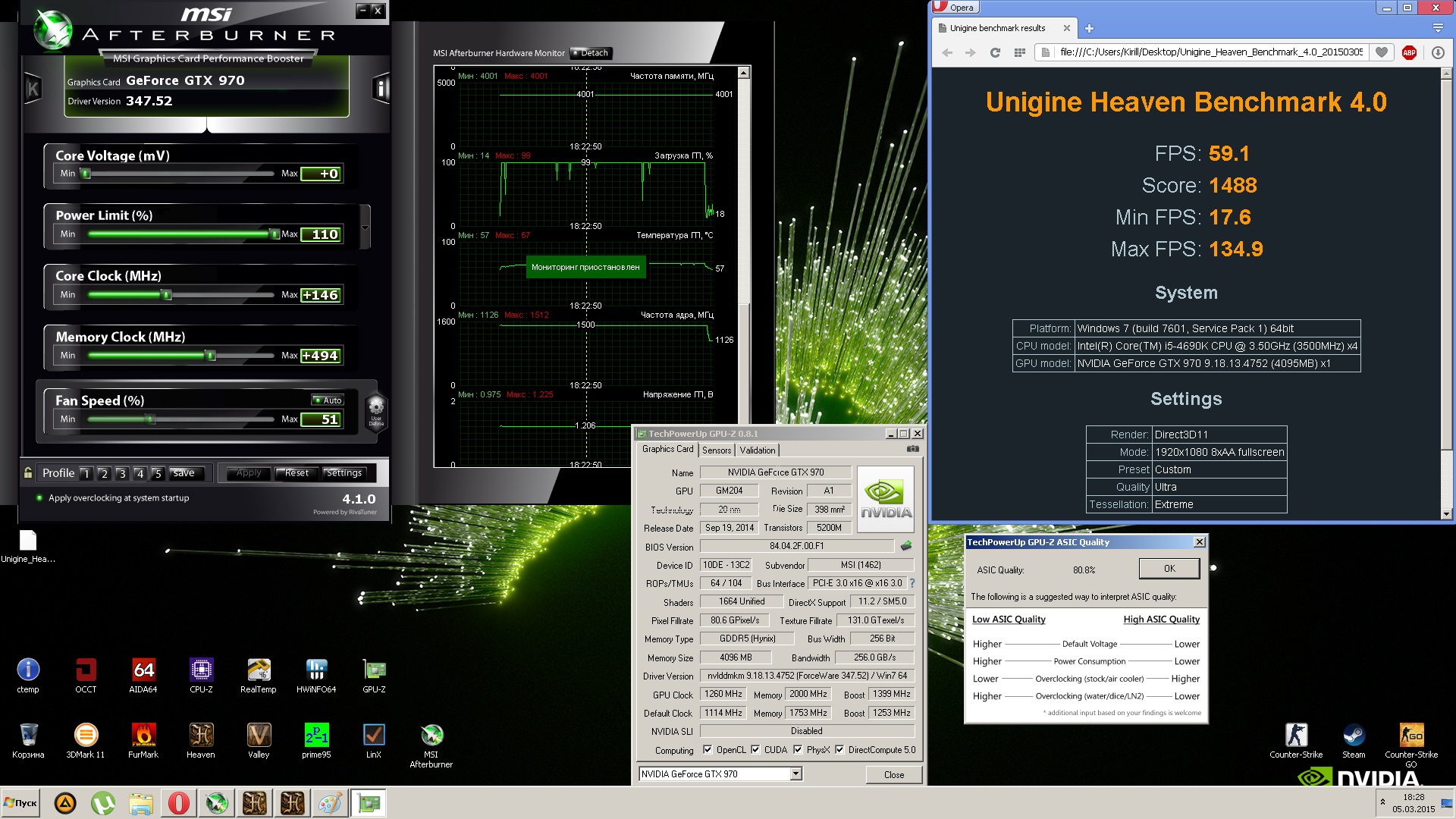Toggle the Fan Speed Auto button
This screenshot has height=819, width=1456.
[328, 400]
